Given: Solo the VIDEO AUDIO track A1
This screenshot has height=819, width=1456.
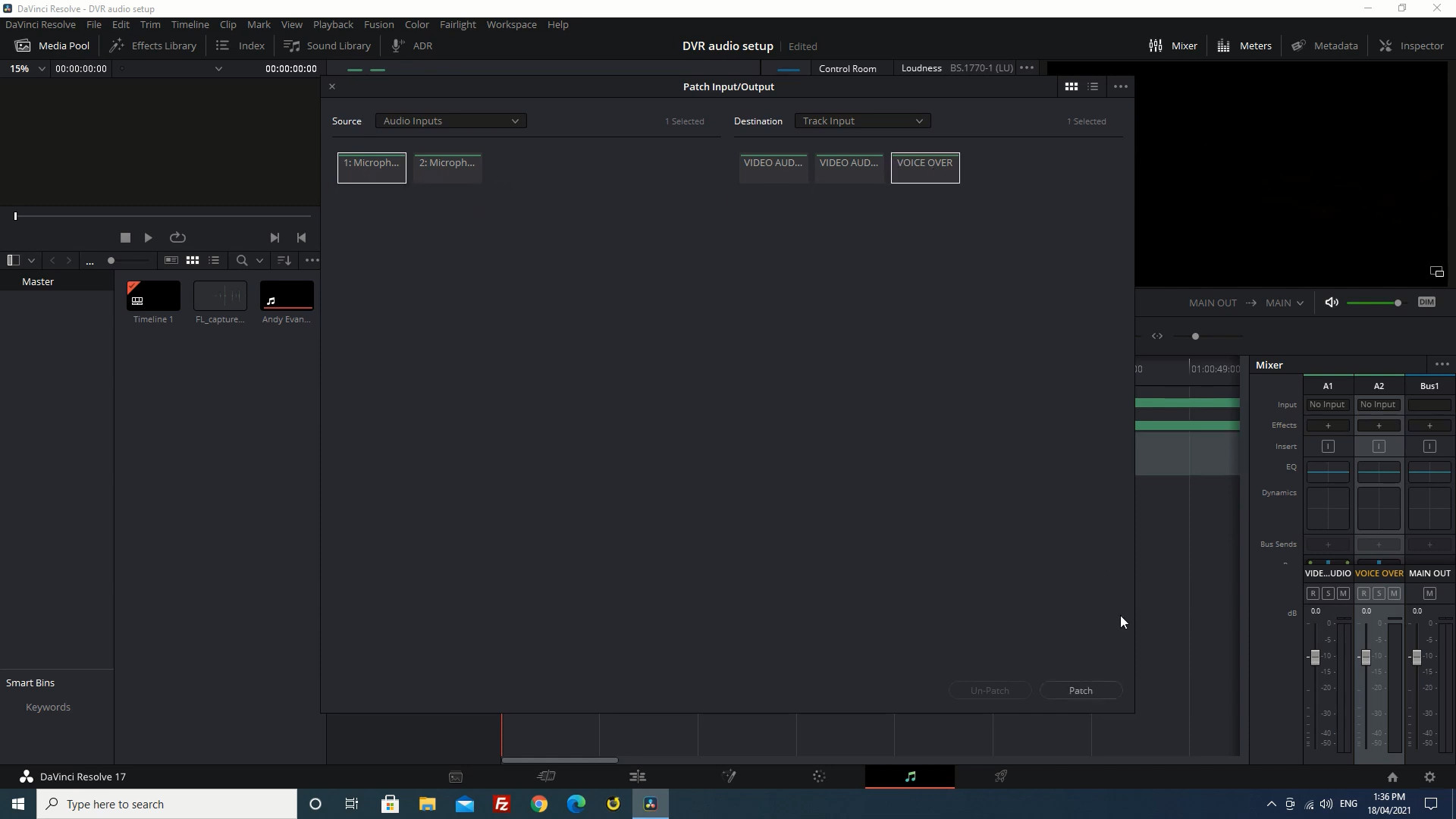Looking at the screenshot, I should 1328,594.
